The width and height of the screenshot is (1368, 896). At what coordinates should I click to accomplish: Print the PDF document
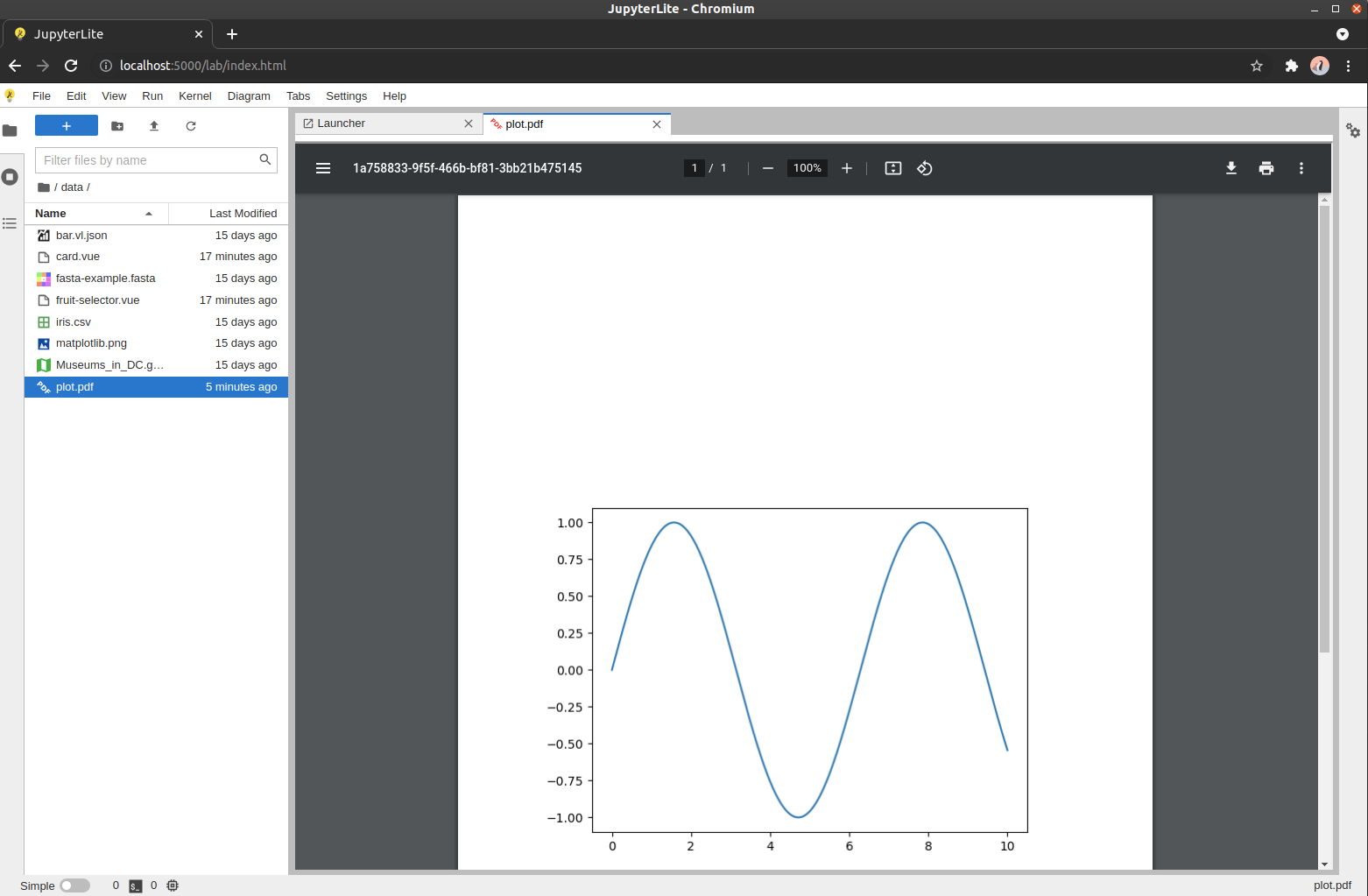coord(1266,168)
